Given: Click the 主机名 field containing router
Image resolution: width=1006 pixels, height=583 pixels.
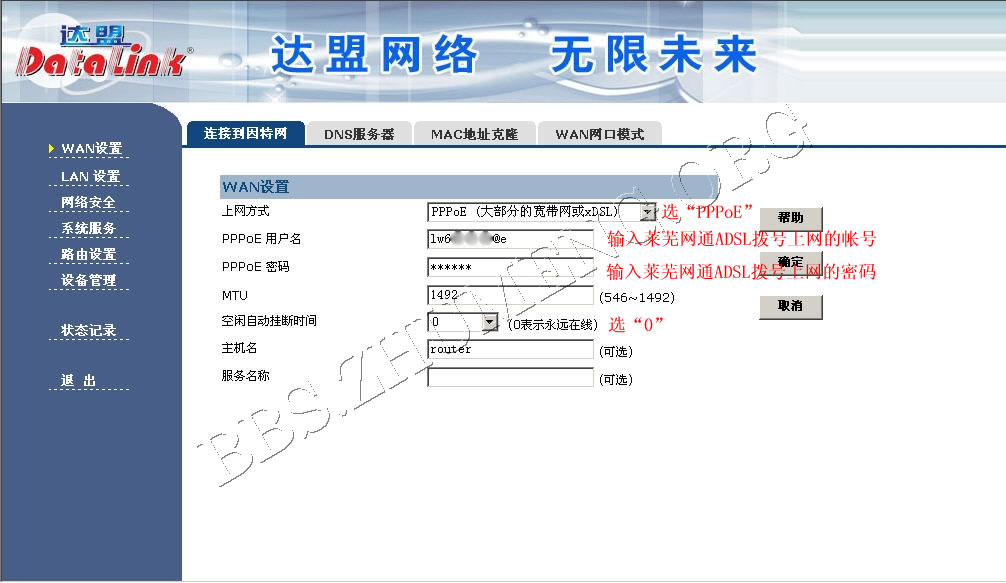Looking at the screenshot, I should [x=510, y=349].
